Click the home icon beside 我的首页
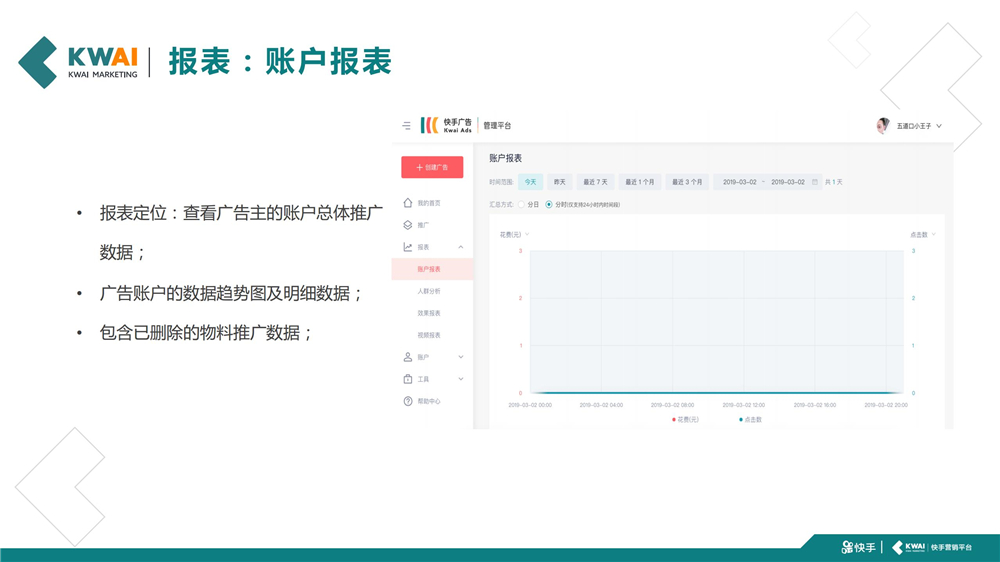The height and width of the screenshot is (562, 1000). [408, 203]
